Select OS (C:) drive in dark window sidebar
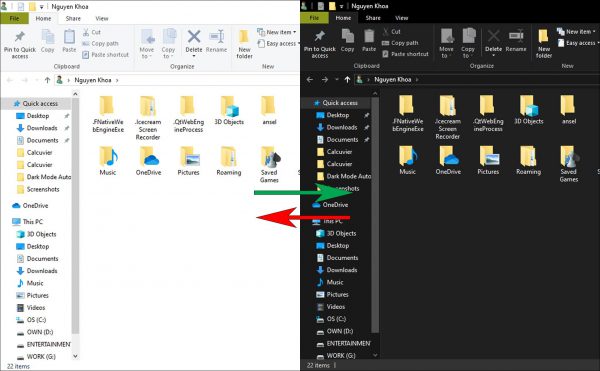 click(x=332, y=319)
